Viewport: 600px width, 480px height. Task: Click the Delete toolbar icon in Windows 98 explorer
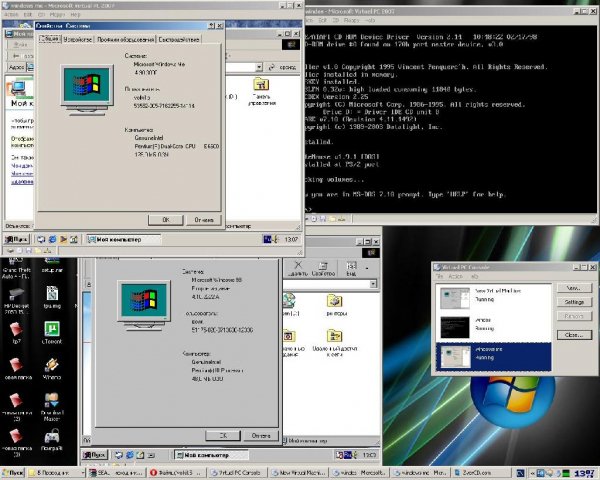point(298,268)
